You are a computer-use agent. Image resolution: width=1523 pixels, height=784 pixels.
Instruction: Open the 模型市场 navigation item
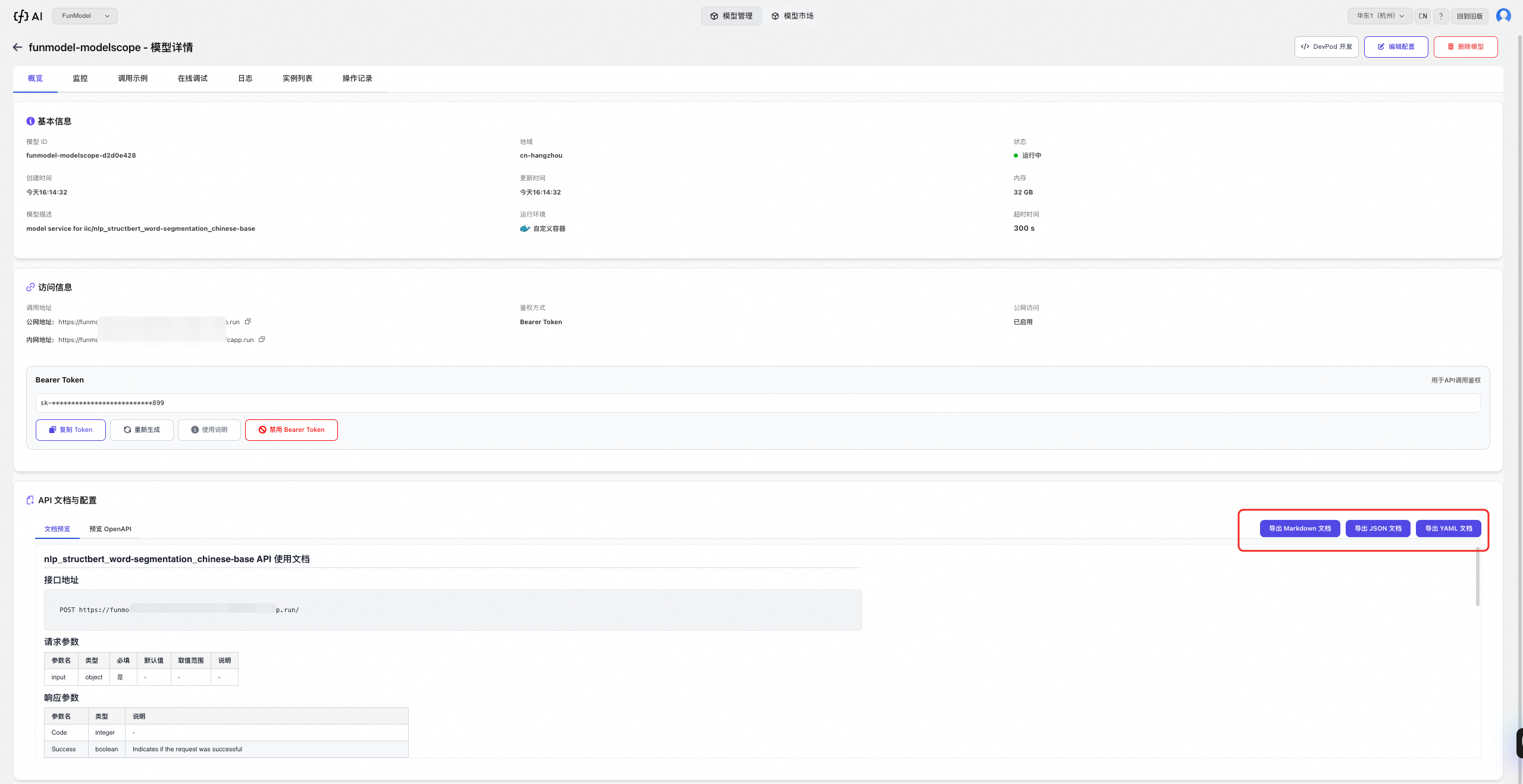coord(792,16)
